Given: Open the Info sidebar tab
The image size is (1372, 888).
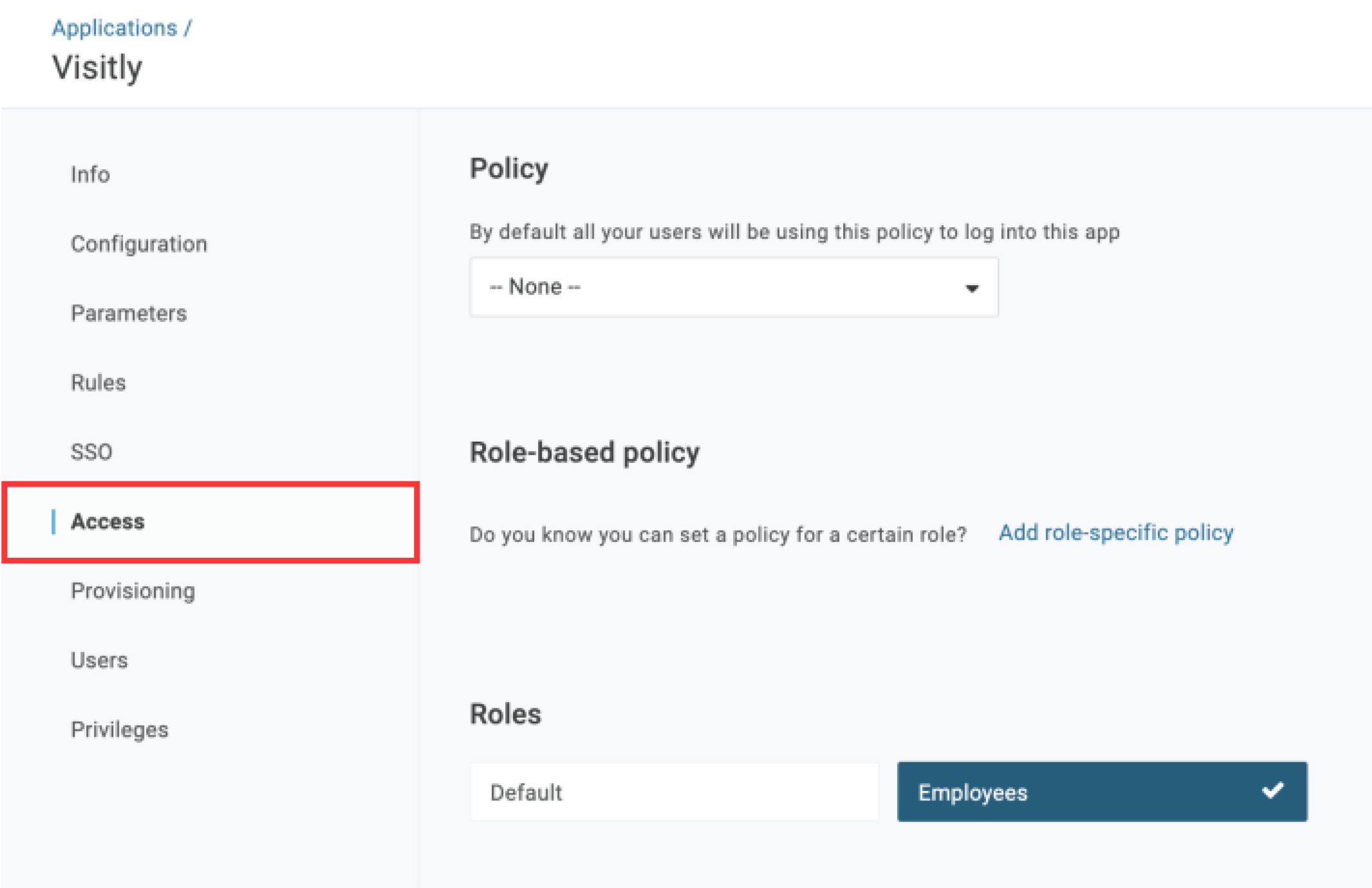Looking at the screenshot, I should 90,174.
